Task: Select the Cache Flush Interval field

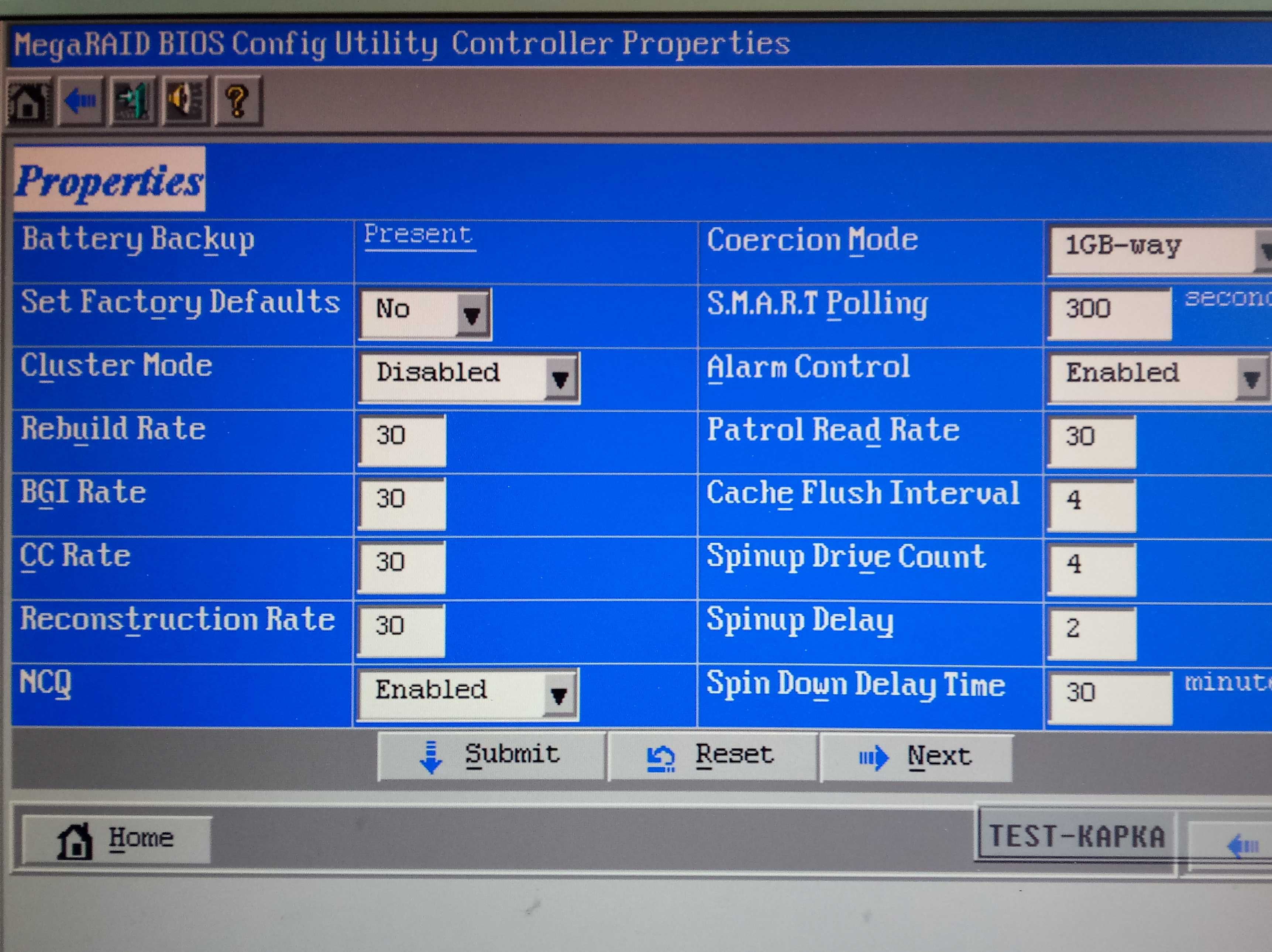Action: [1092, 504]
